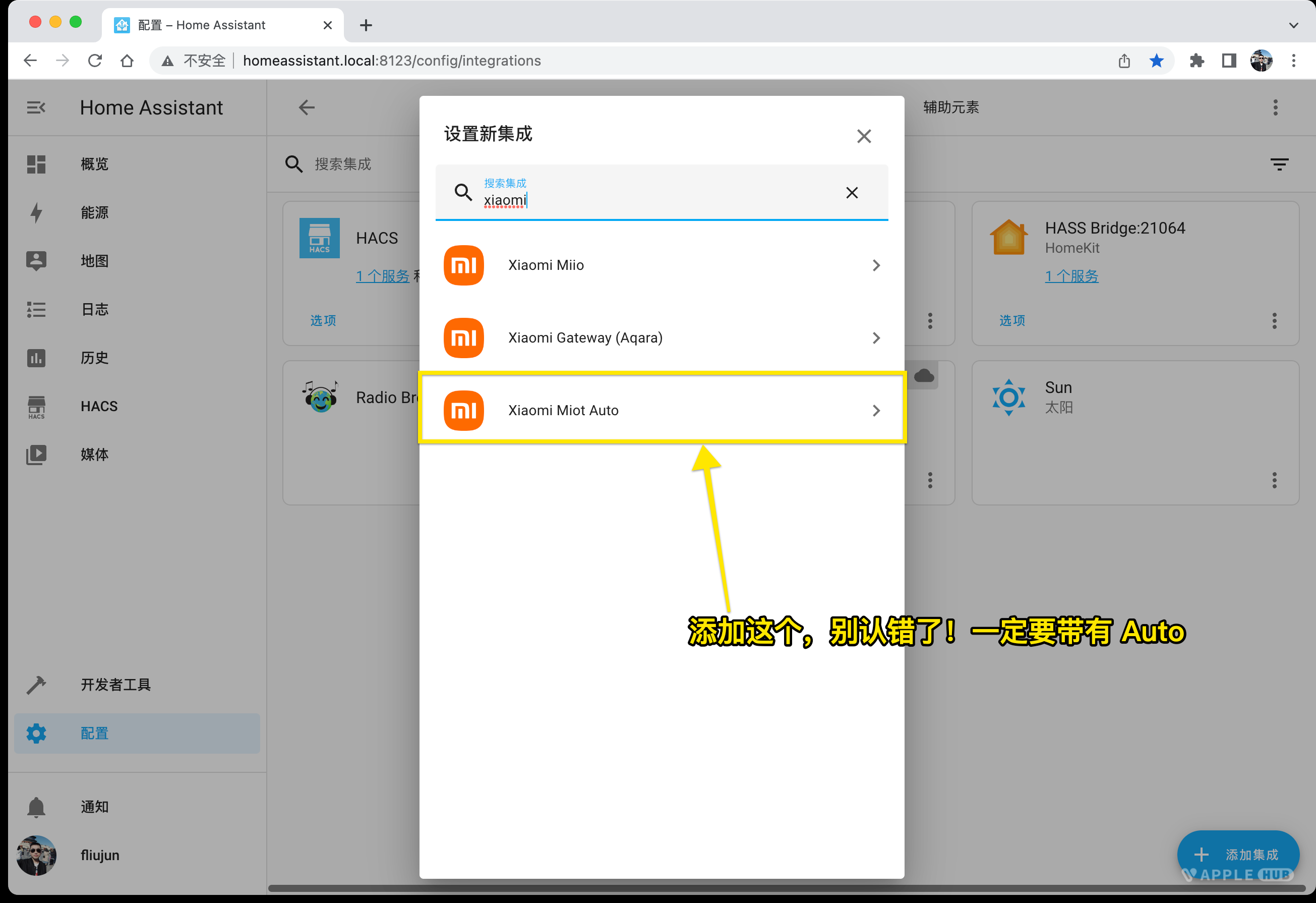Open Sun card three-dot menu
Viewport: 1316px width, 903px height.
tap(1274, 480)
